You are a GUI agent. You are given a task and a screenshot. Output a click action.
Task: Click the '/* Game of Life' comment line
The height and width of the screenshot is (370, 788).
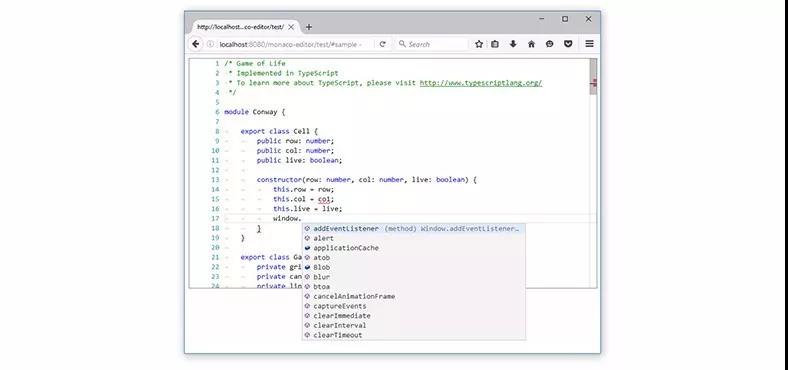(254, 64)
